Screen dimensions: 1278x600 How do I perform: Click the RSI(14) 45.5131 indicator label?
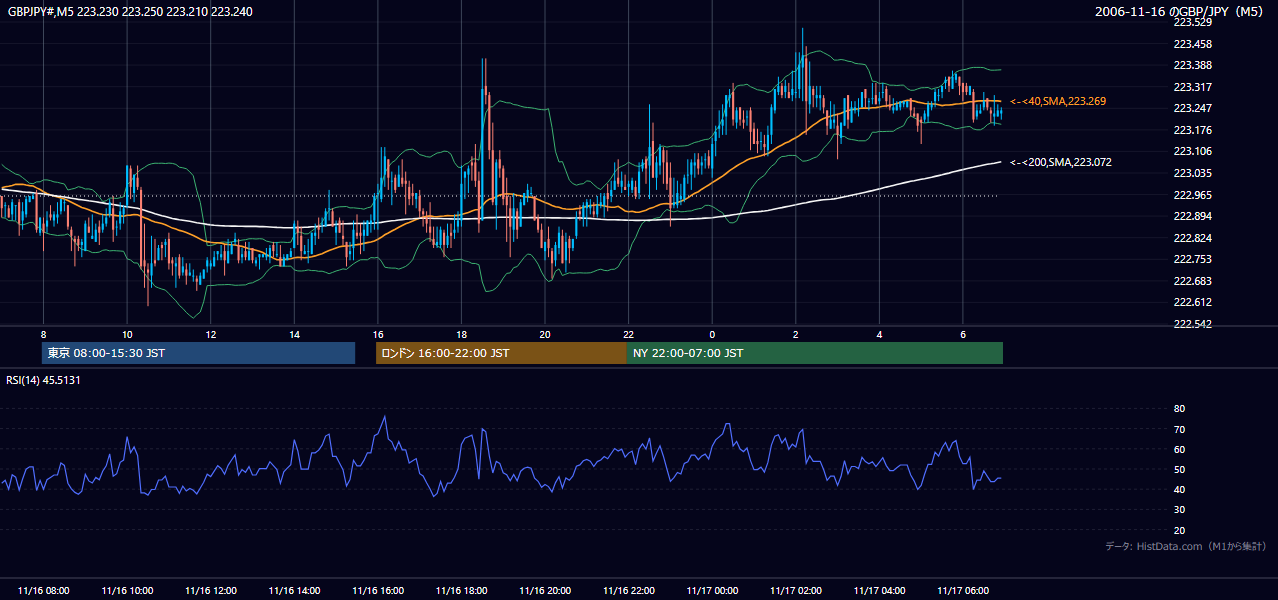pyautogui.click(x=43, y=380)
